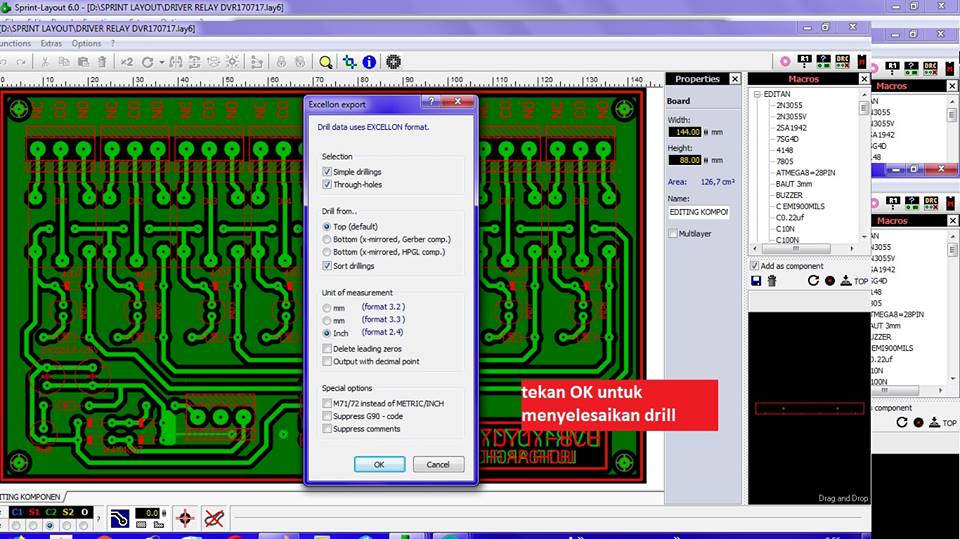960x539 pixels.
Task: Click the board Width value field
Action: [684, 132]
